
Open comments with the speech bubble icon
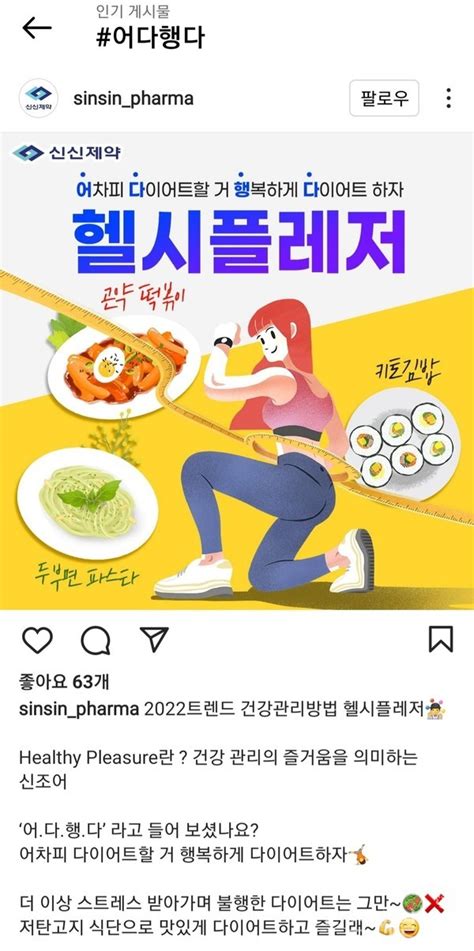click(x=96, y=640)
